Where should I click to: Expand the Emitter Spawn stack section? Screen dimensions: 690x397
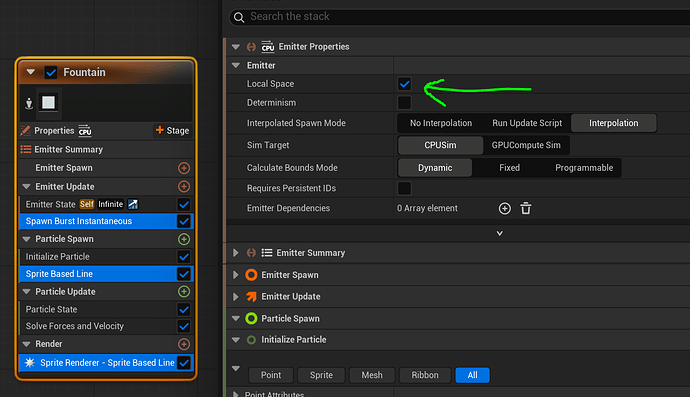(236, 275)
